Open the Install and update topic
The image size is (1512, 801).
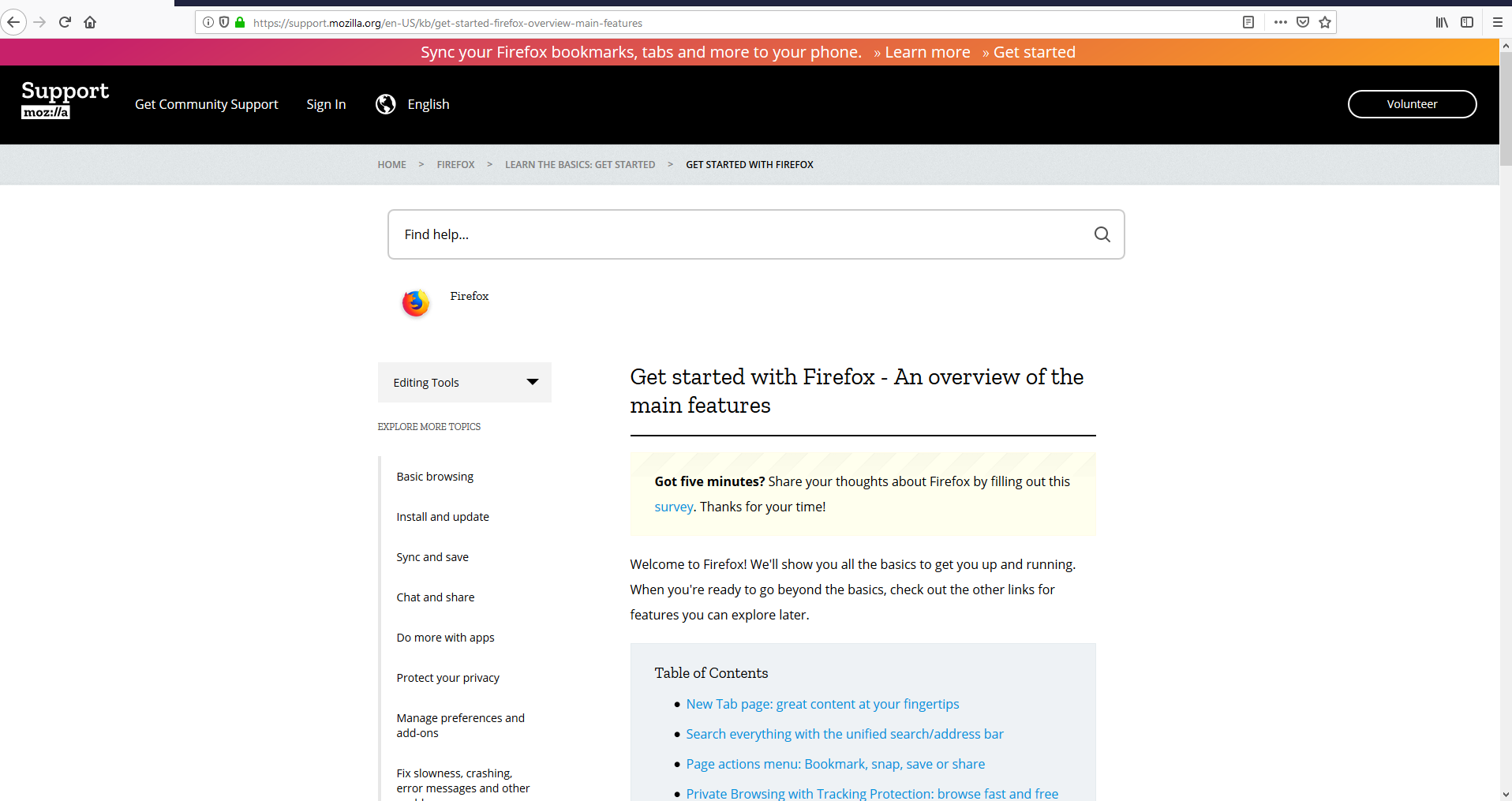(443, 517)
